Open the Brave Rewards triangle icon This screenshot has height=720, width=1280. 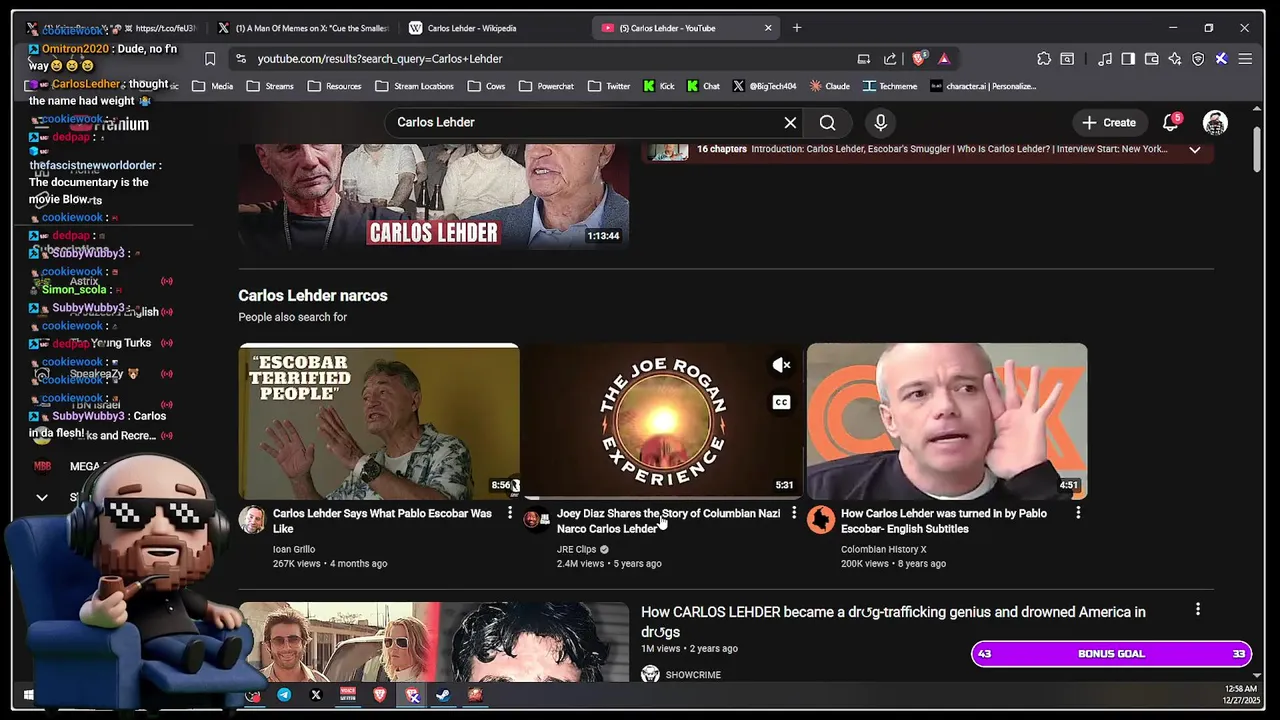tap(943, 59)
